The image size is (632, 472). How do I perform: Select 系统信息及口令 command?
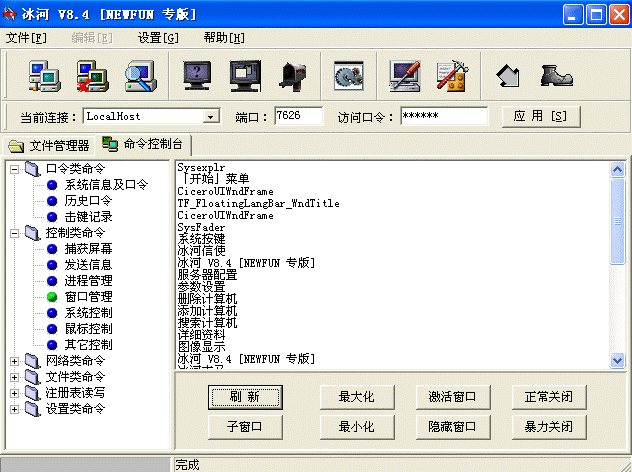(106, 185)
